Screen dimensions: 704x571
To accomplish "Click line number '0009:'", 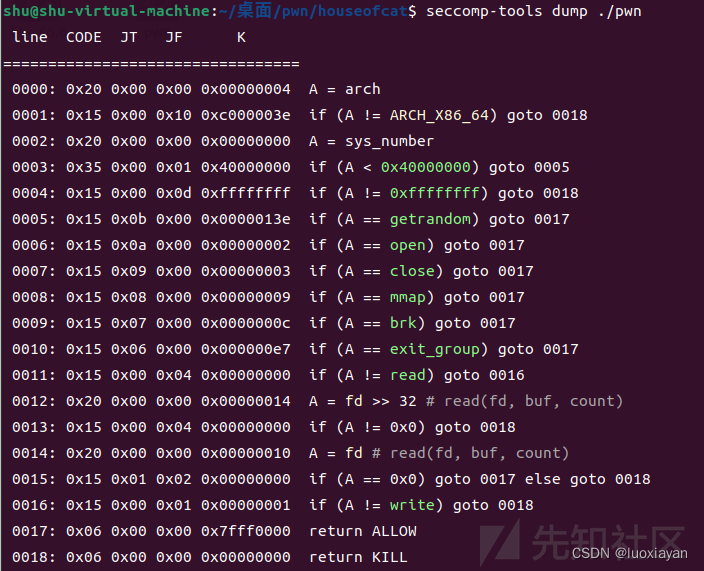I will pos(34,323).
